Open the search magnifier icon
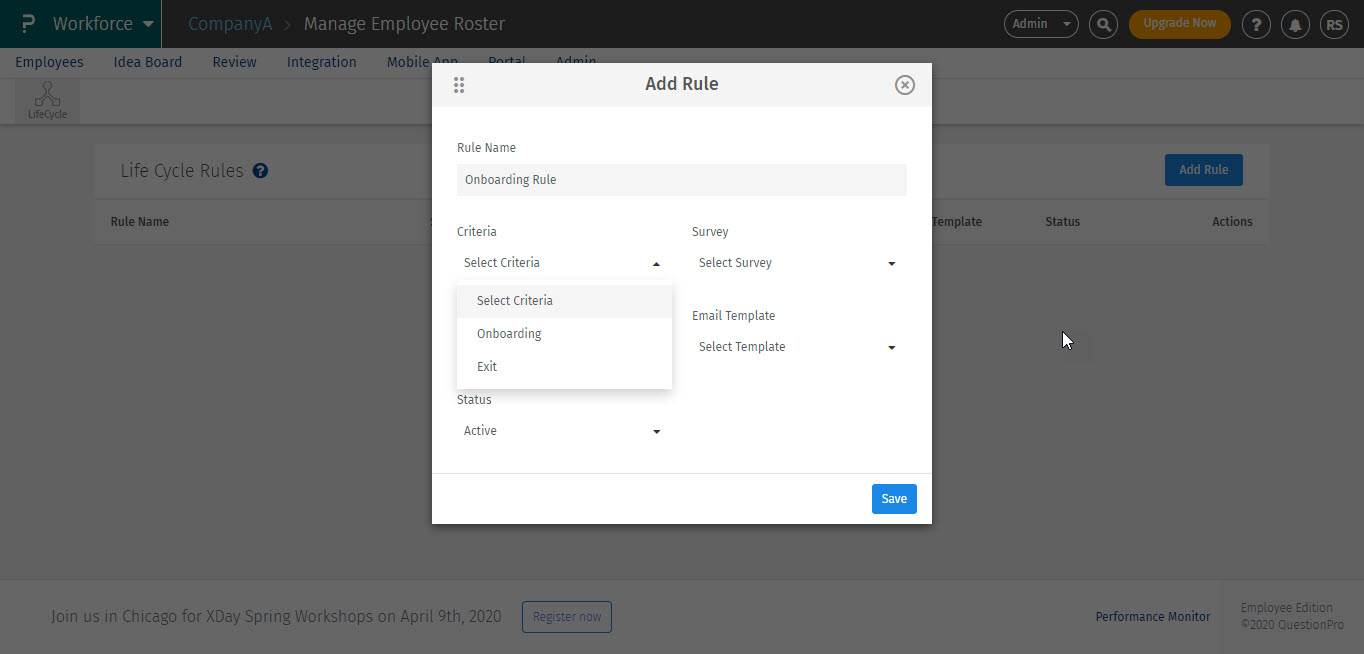Viewport: 1364px width, 654px height. (x=1103, y=24)
